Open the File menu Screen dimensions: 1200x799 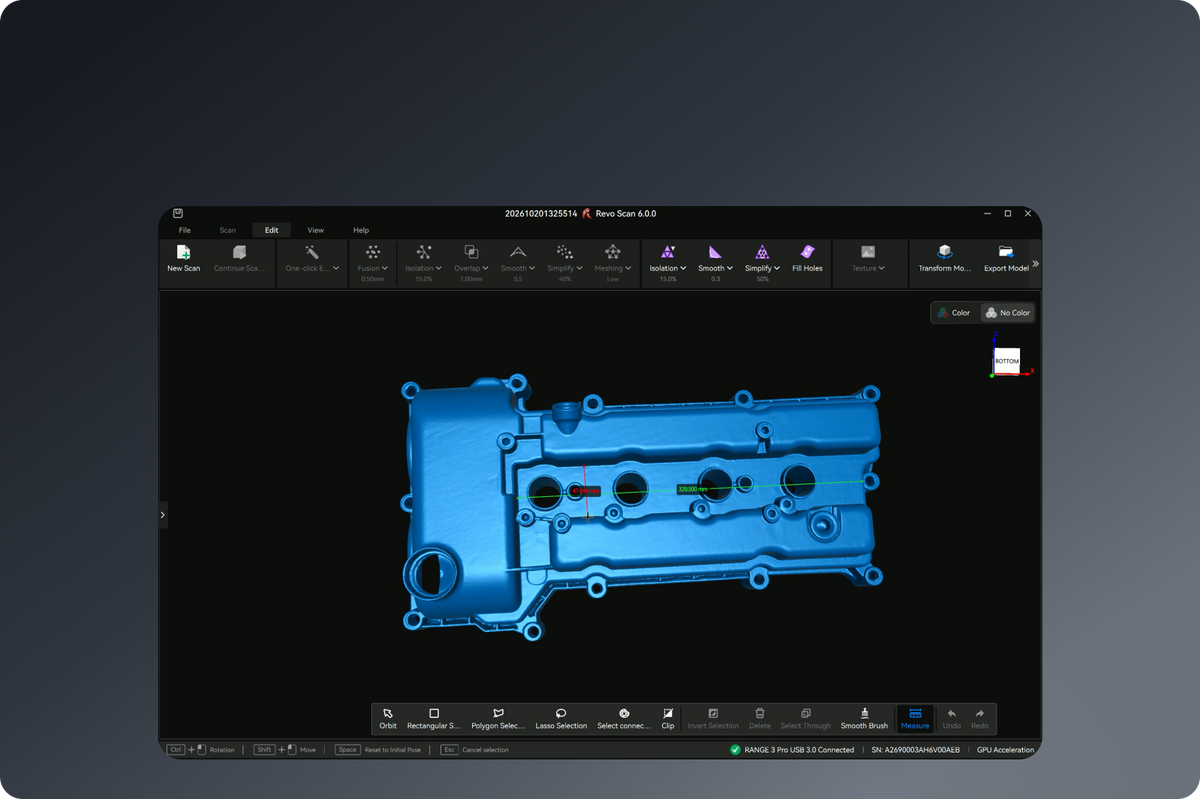[x=185, y=230]
